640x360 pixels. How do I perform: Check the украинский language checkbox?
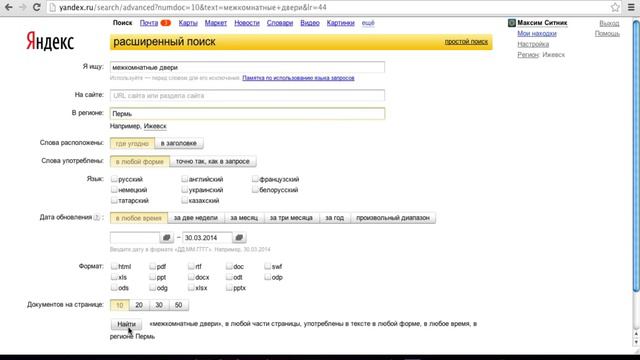click(184, 189)
